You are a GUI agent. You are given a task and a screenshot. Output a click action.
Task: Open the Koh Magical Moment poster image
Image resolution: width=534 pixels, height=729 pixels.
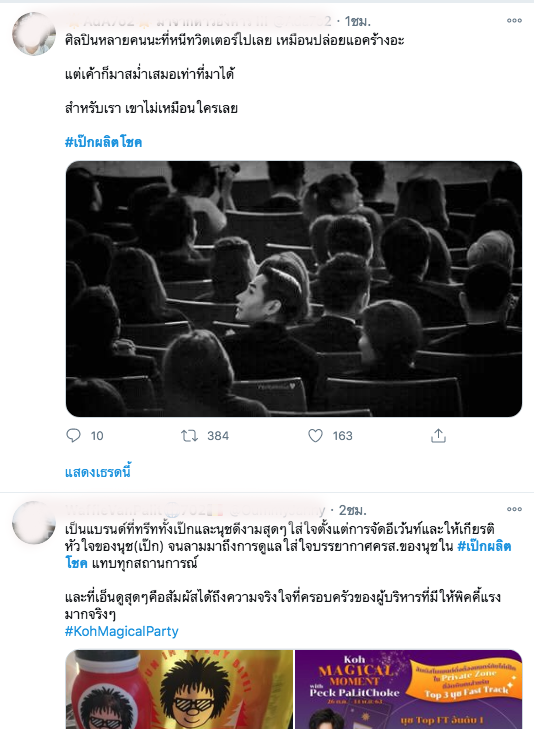tap(409, 689)
